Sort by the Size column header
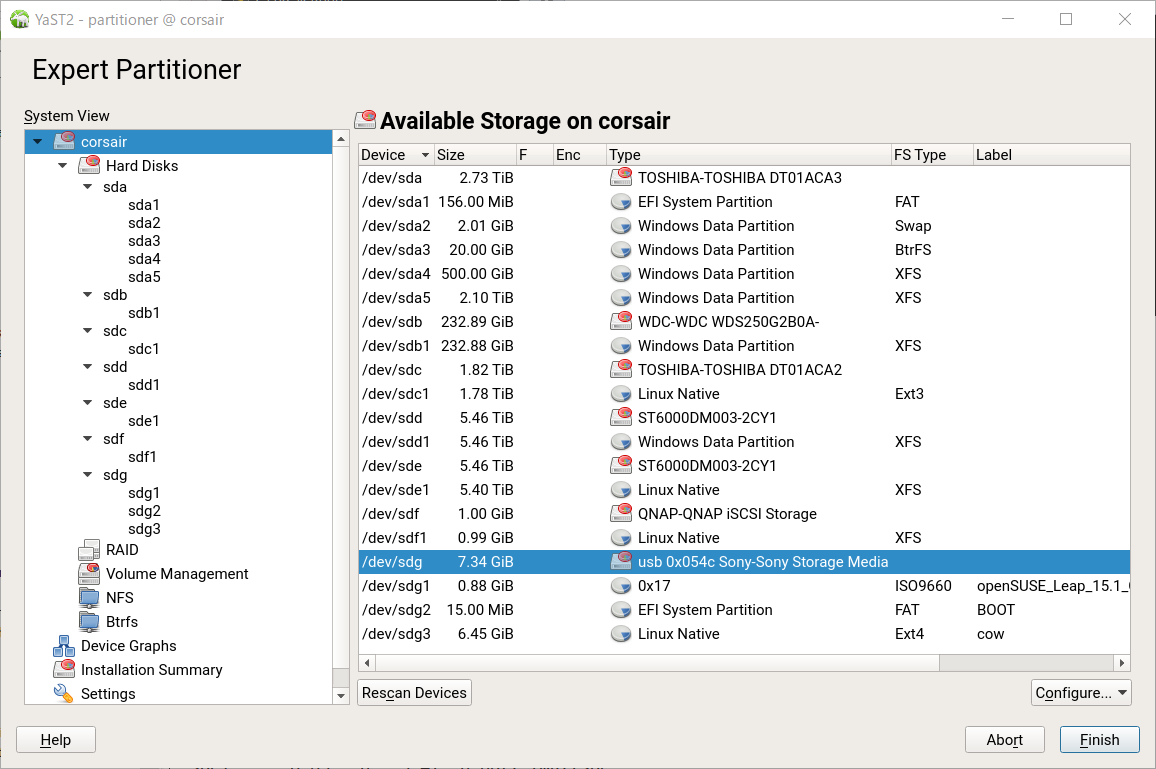Screen dimensions: 1156x769 [474, 155]
